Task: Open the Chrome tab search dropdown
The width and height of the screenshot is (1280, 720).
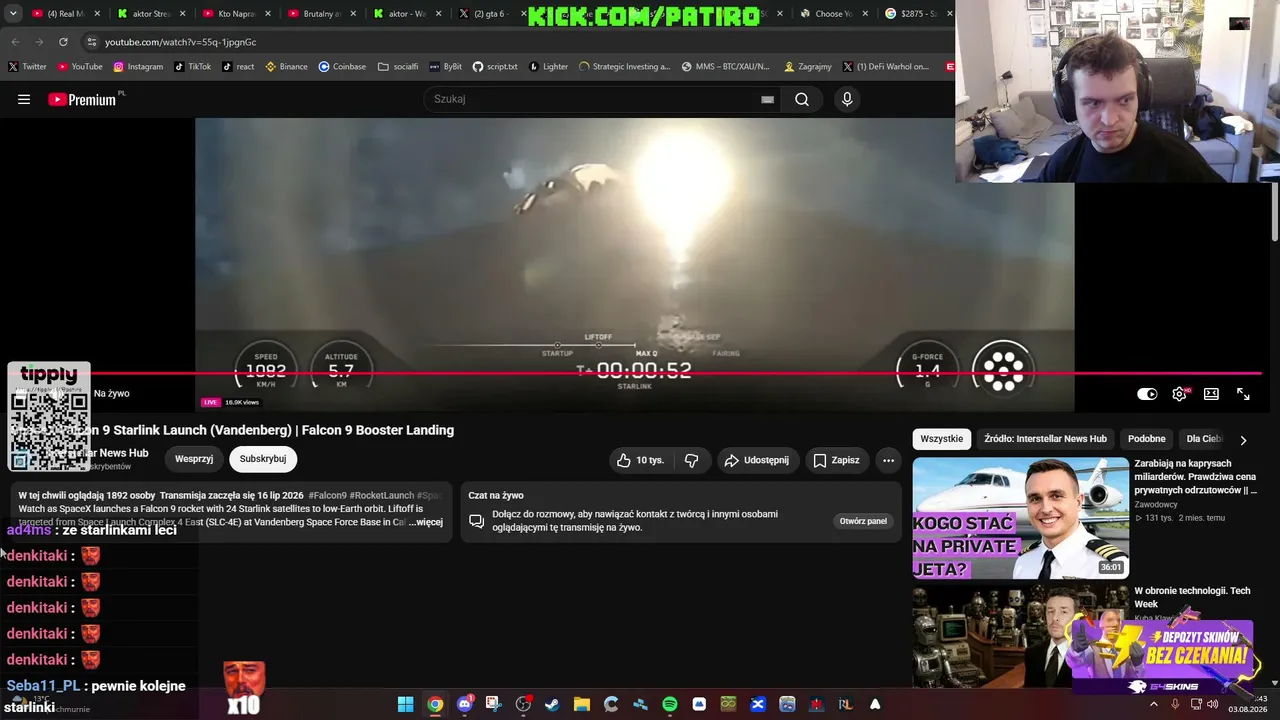Action: click(x=13, y=14)
